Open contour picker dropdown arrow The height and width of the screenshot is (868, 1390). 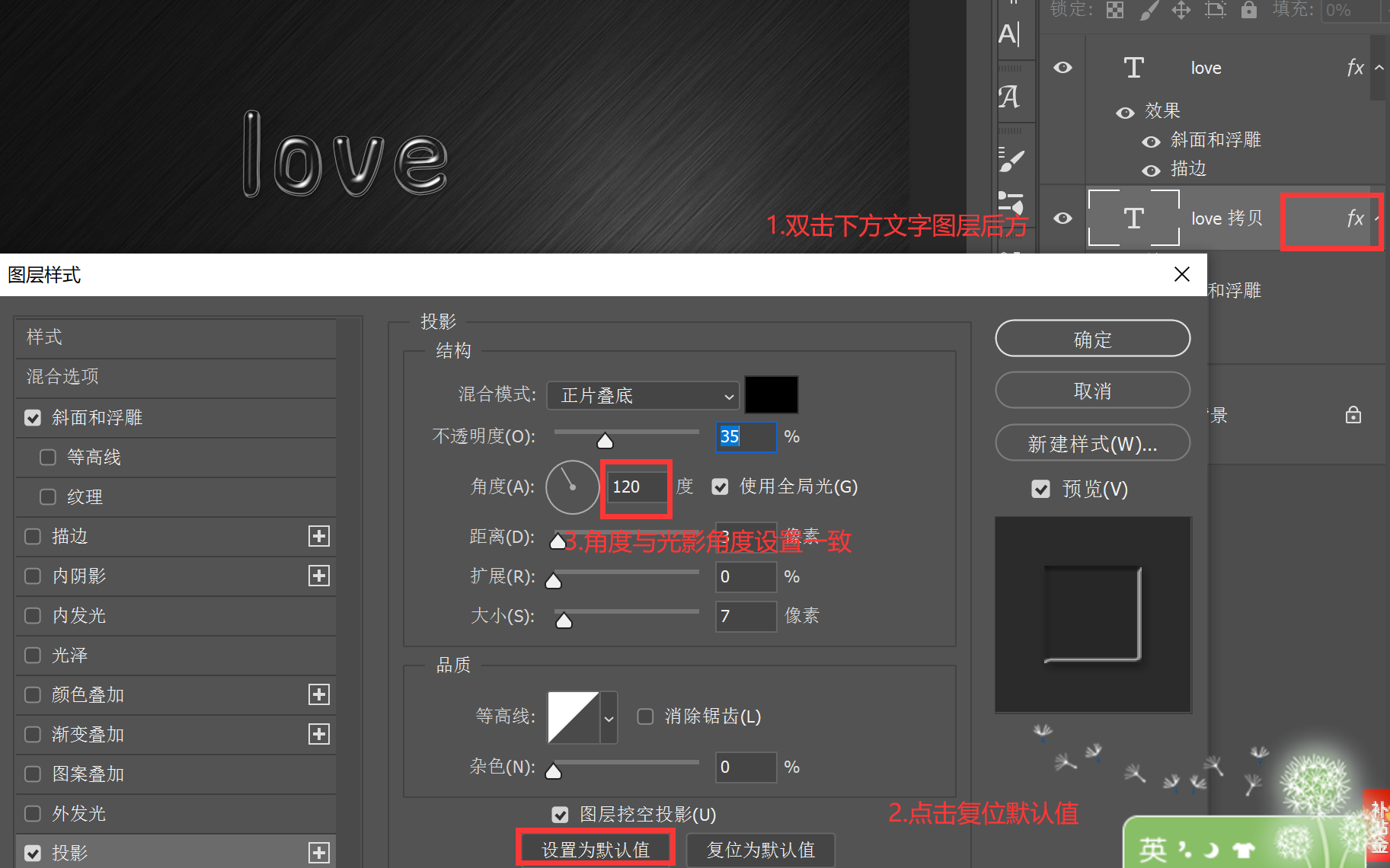609,717
